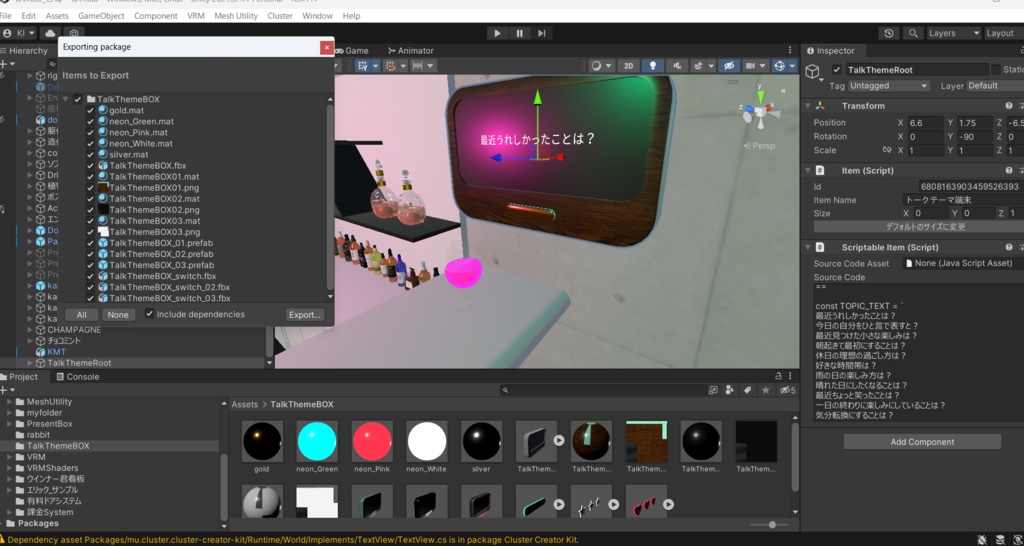
Task: Click the All button in export dialog
Action: click(82, 315)
